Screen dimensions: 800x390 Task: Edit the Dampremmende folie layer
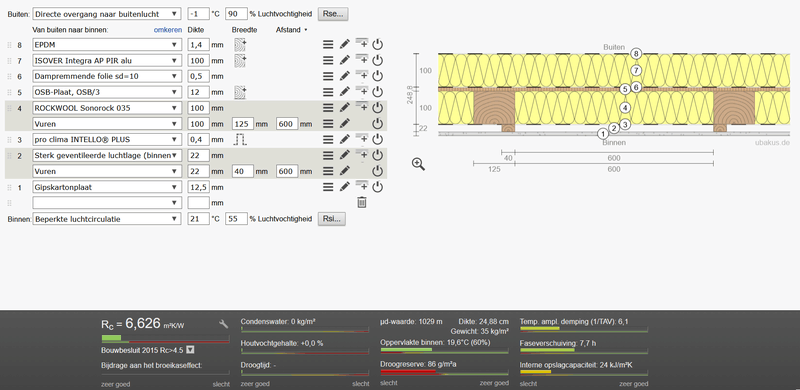pos(344,76)
